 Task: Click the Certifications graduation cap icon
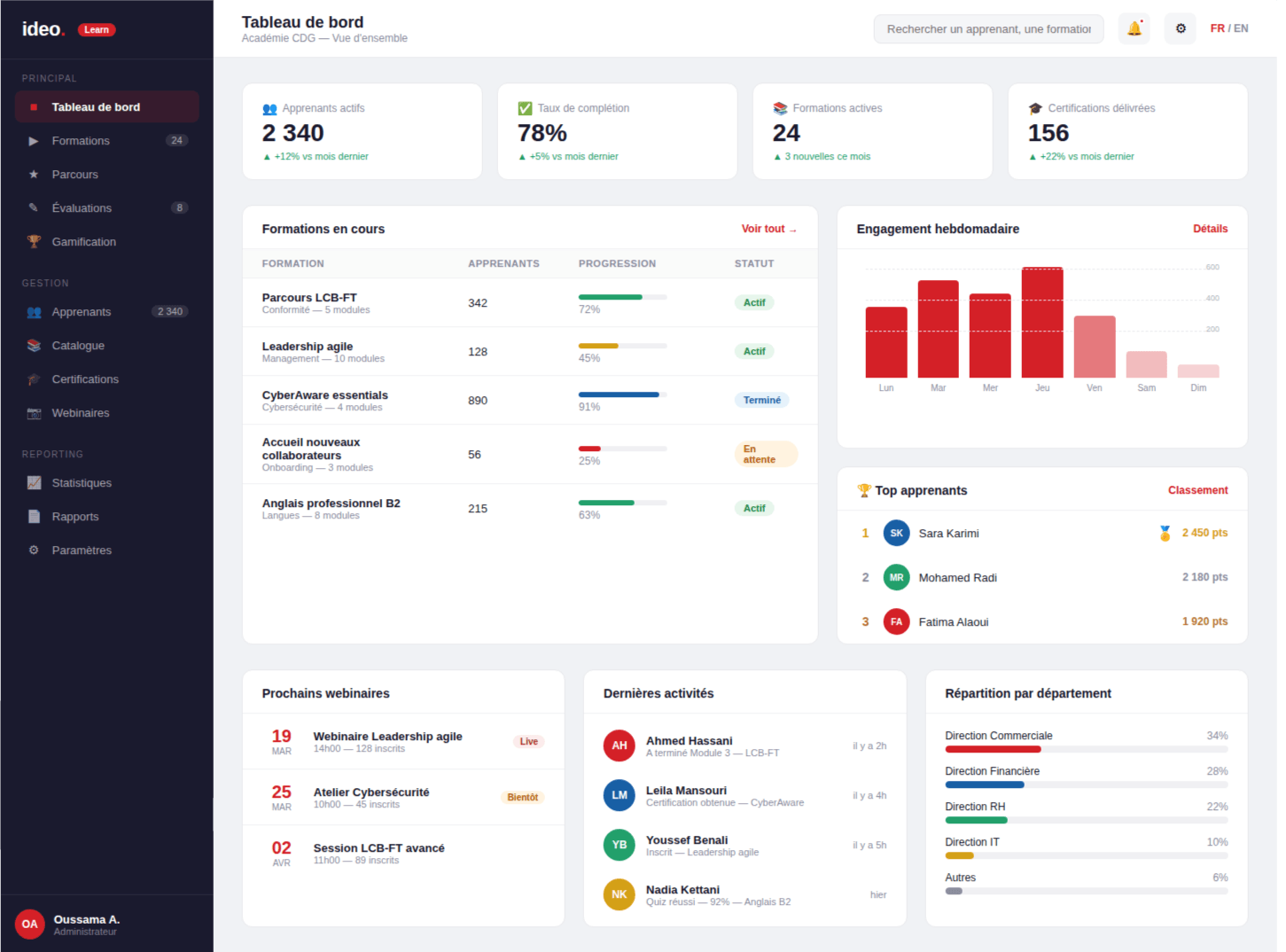tap(34, 379)
